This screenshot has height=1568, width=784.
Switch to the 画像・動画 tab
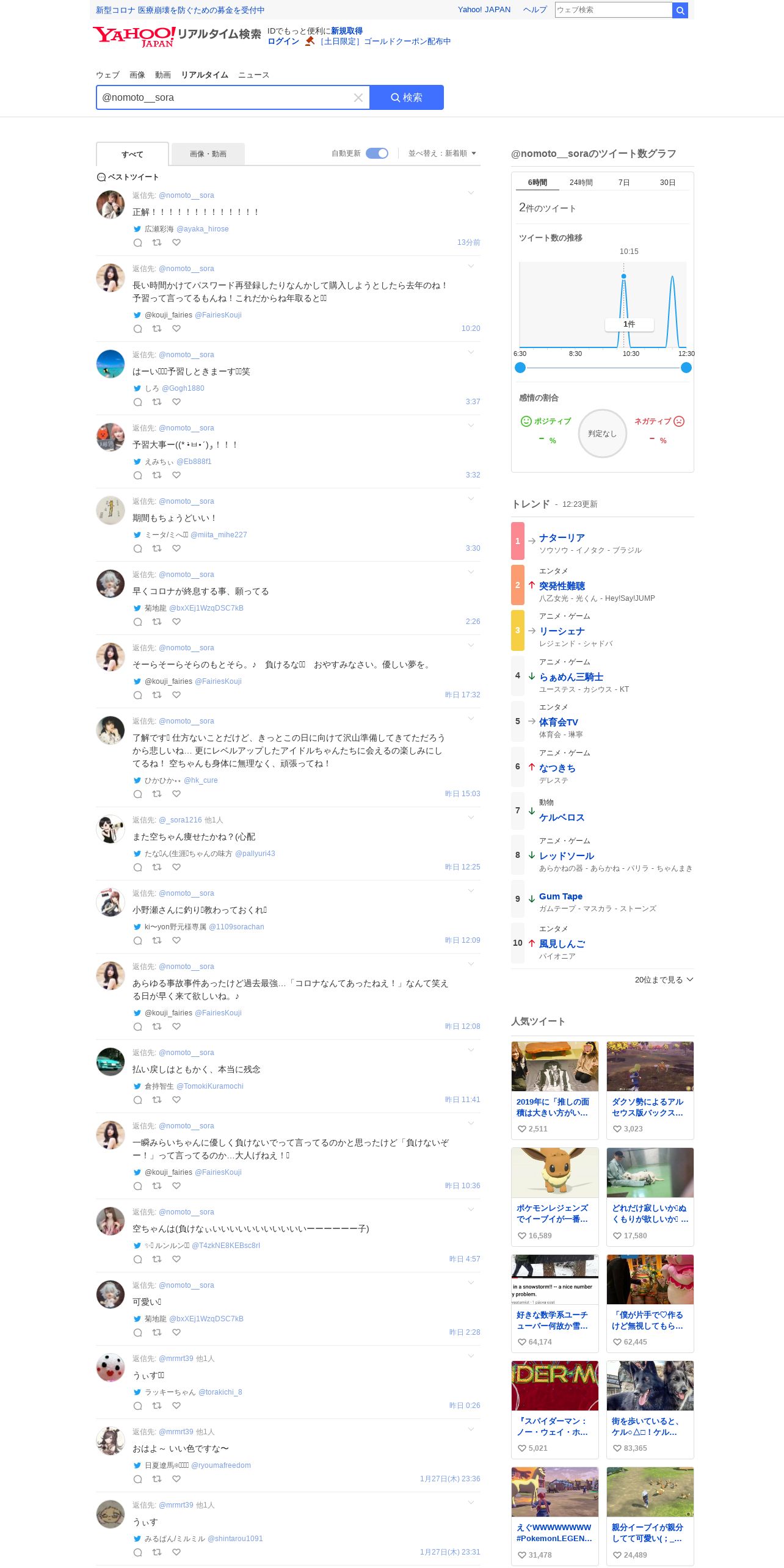[x=208, y=154]
